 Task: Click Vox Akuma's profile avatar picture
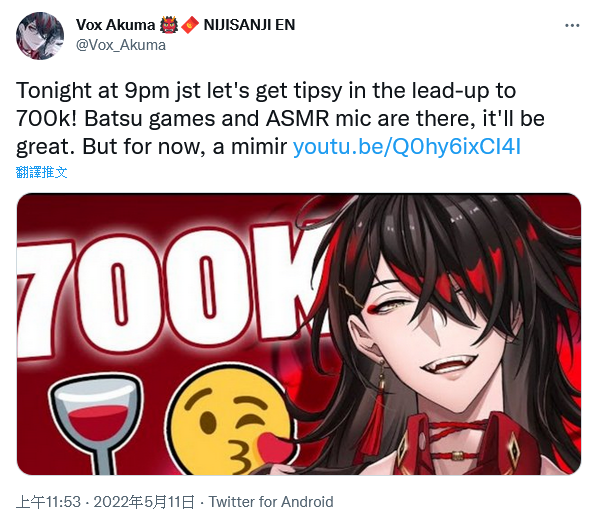tap(40, 36)
